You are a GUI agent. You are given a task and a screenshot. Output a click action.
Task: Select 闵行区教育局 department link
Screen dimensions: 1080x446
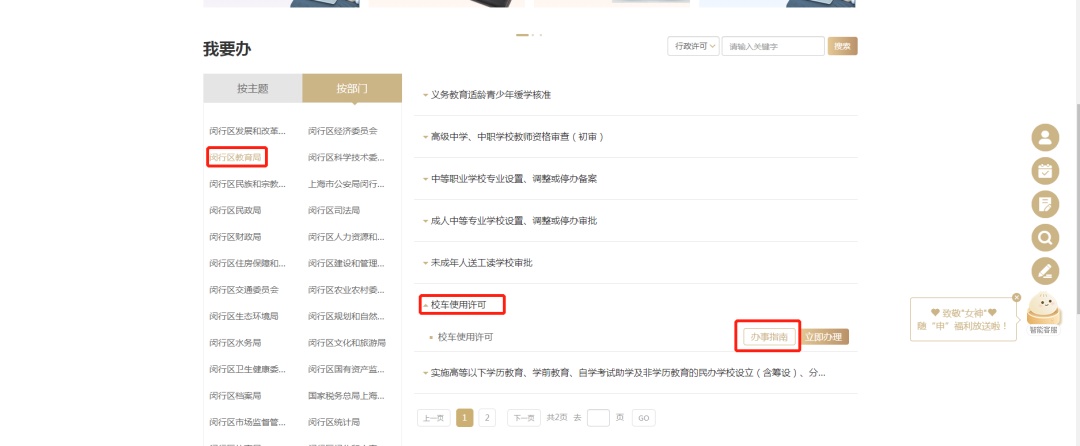(236, 157)
